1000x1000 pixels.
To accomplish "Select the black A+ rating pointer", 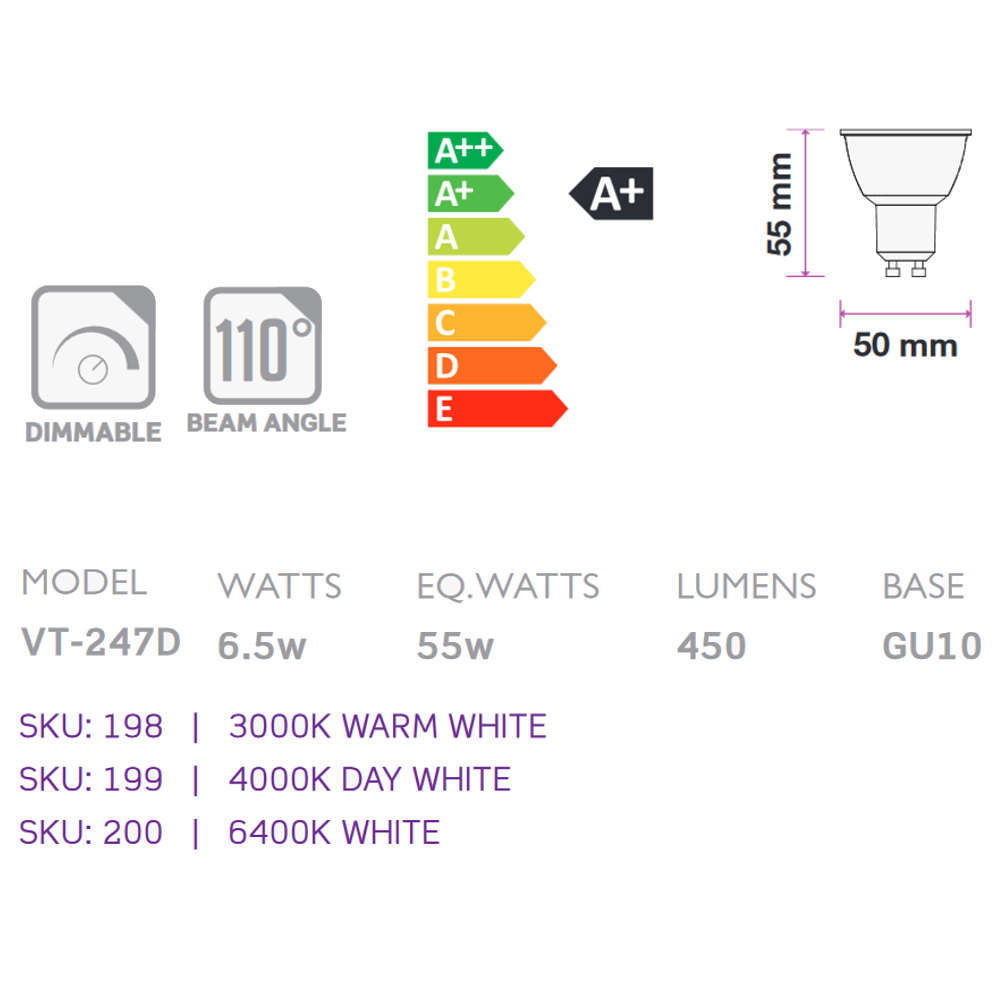I will pyautogui.click(x=611, y=193).
